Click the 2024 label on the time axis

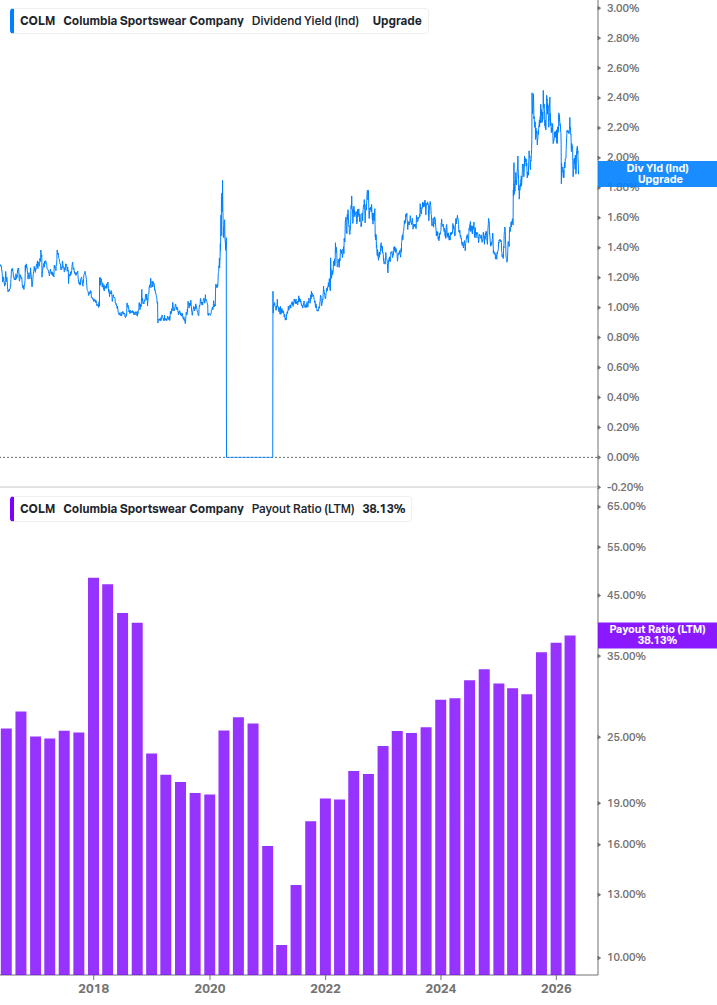(441, 988)
